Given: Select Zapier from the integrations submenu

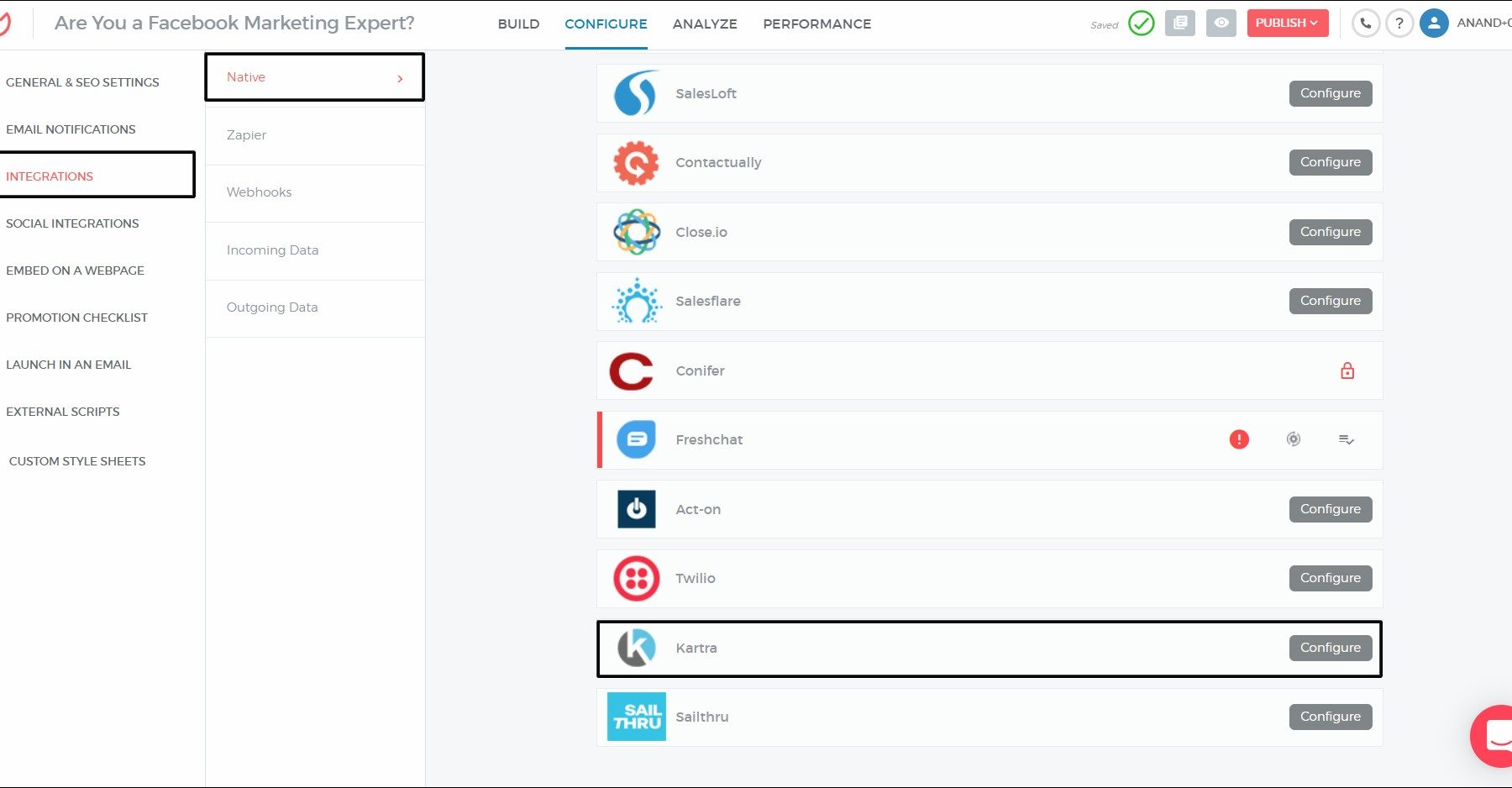Looking at the screenshot, I should point(246,135).
